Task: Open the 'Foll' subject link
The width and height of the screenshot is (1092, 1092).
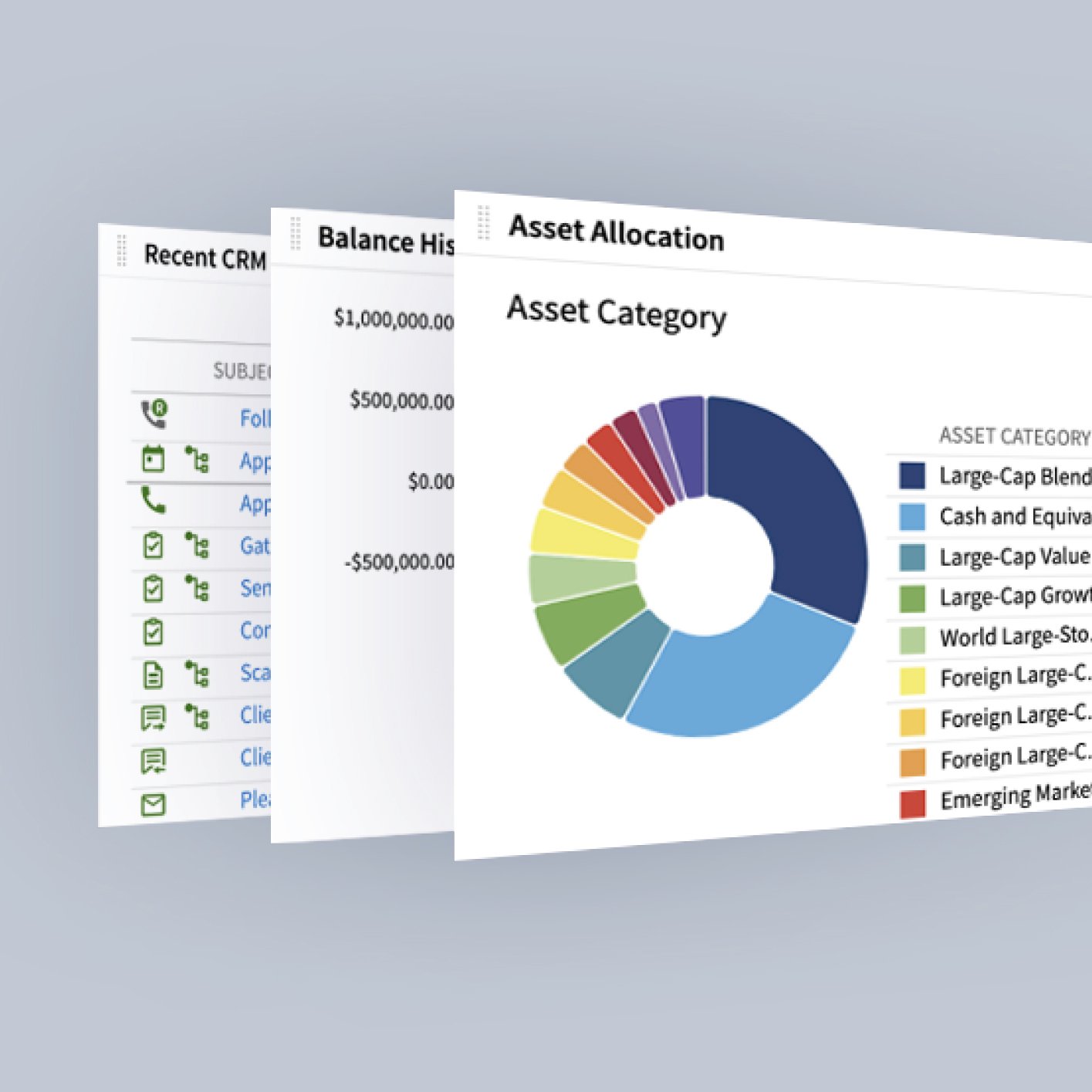Action: 255,418
